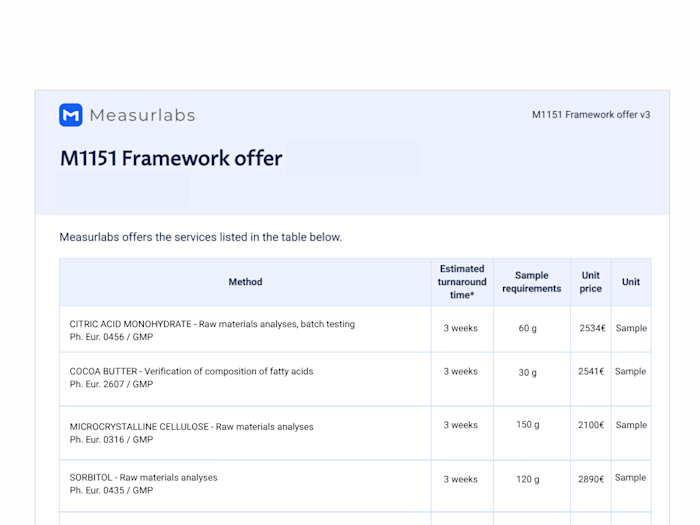Click 'Sample' in the Microcrystalline Cellulose row

click(x=631, y=425)
